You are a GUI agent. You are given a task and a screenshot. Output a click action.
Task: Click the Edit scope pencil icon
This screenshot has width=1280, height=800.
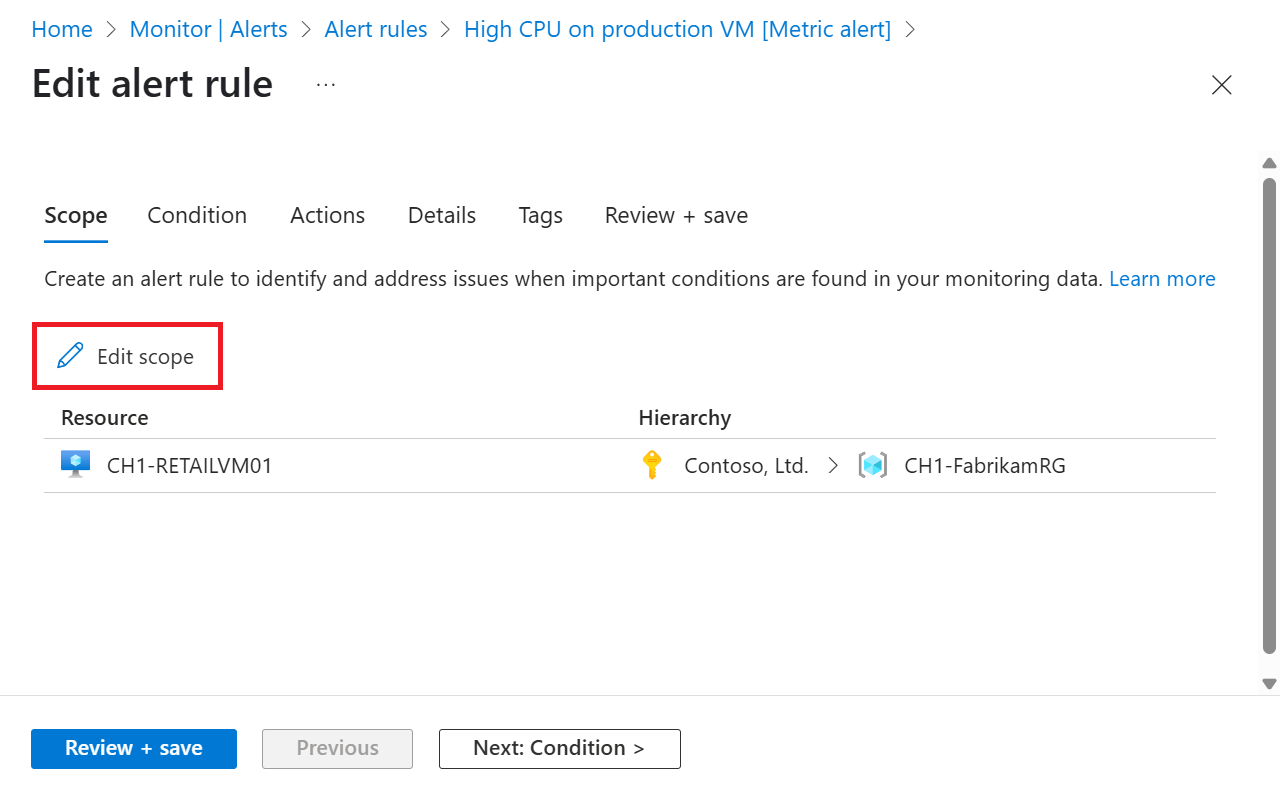pos(70,356)
